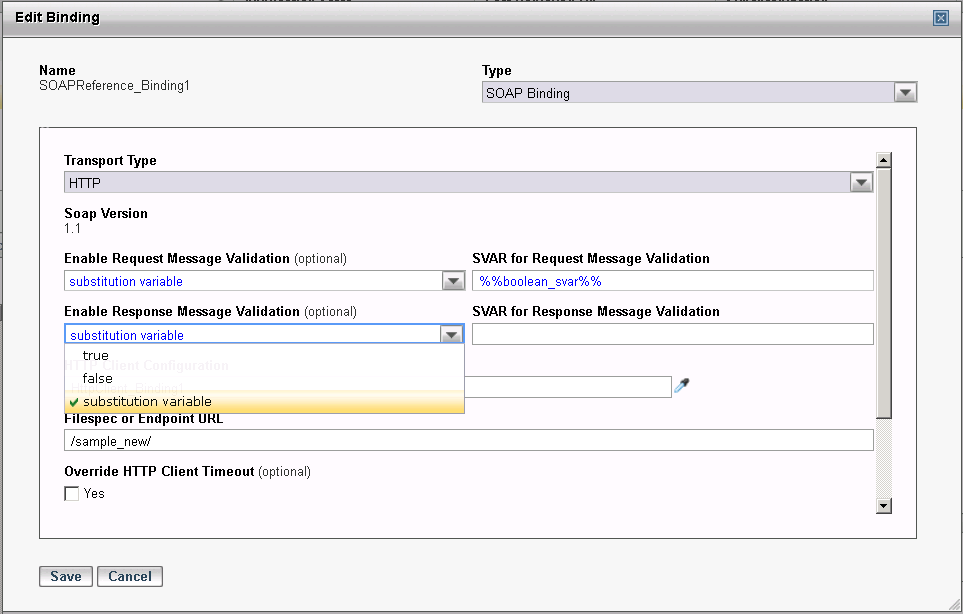This screenshot has width=963, height=614.
Task: Pick the substitution variable option
Action: point(147,402)
